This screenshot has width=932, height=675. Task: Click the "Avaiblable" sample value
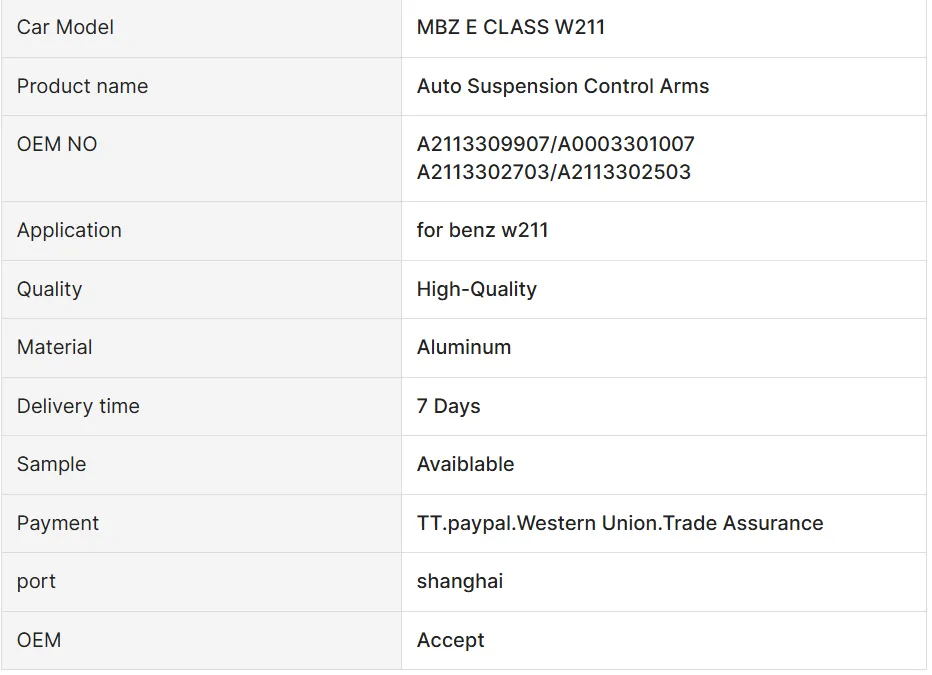(465, 464)
